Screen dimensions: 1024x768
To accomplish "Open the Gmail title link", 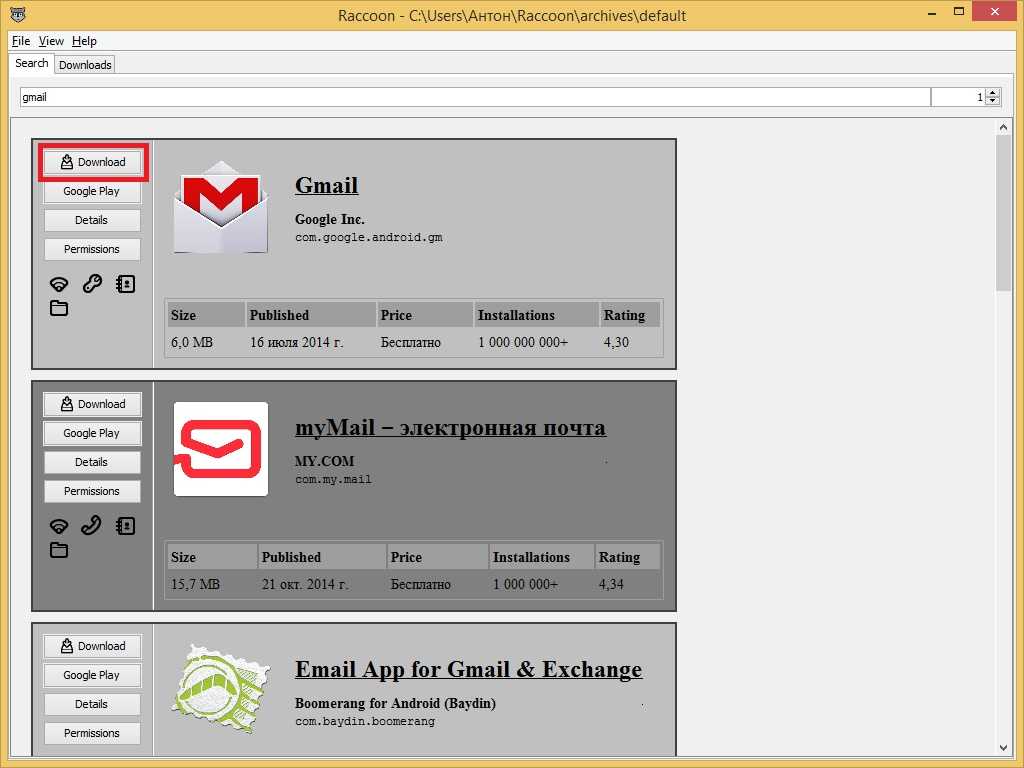I will 326,186.
